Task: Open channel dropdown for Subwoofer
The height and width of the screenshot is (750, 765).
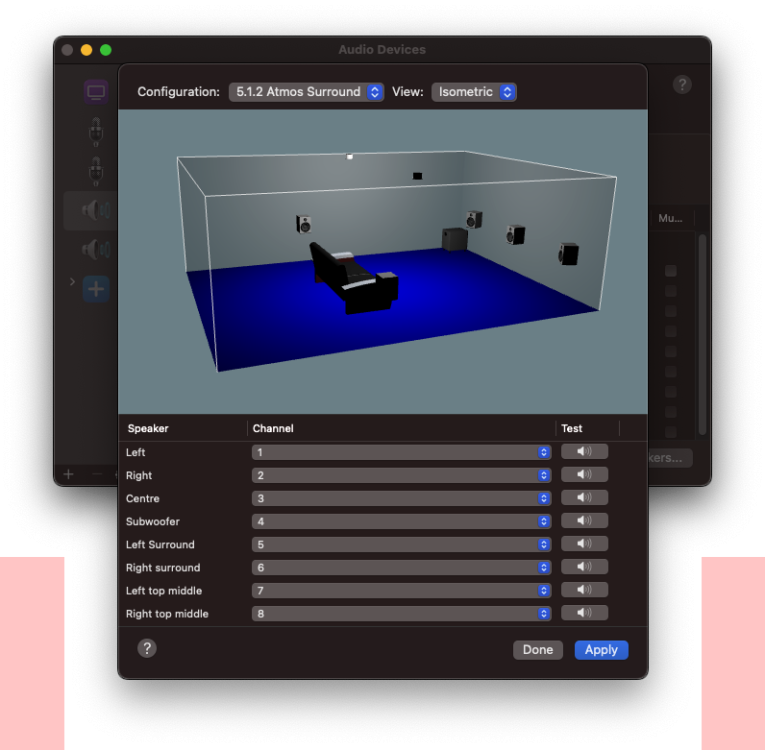Action: click(402, 521)
